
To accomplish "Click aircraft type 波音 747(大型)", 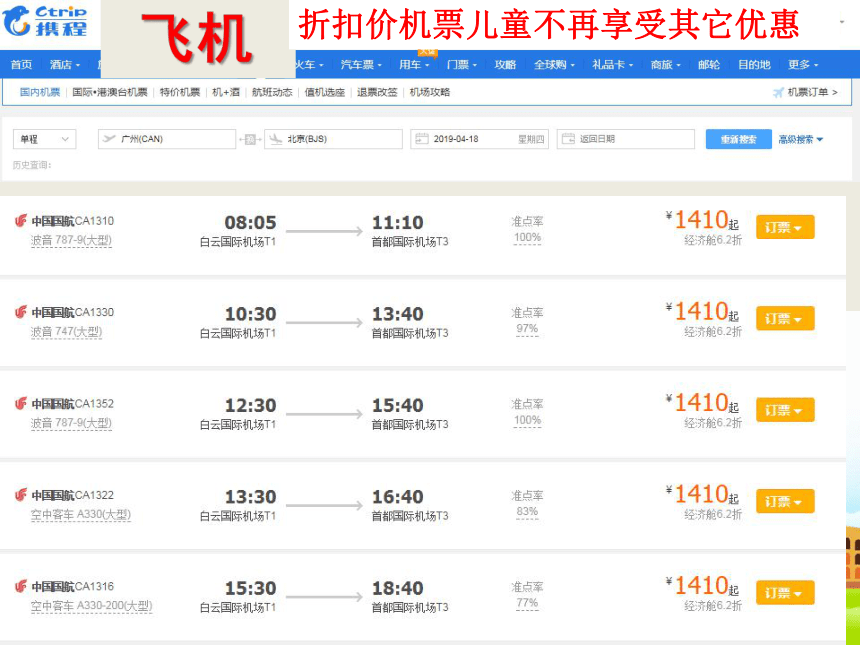I will pyautogui.click(x=66, y=332).
